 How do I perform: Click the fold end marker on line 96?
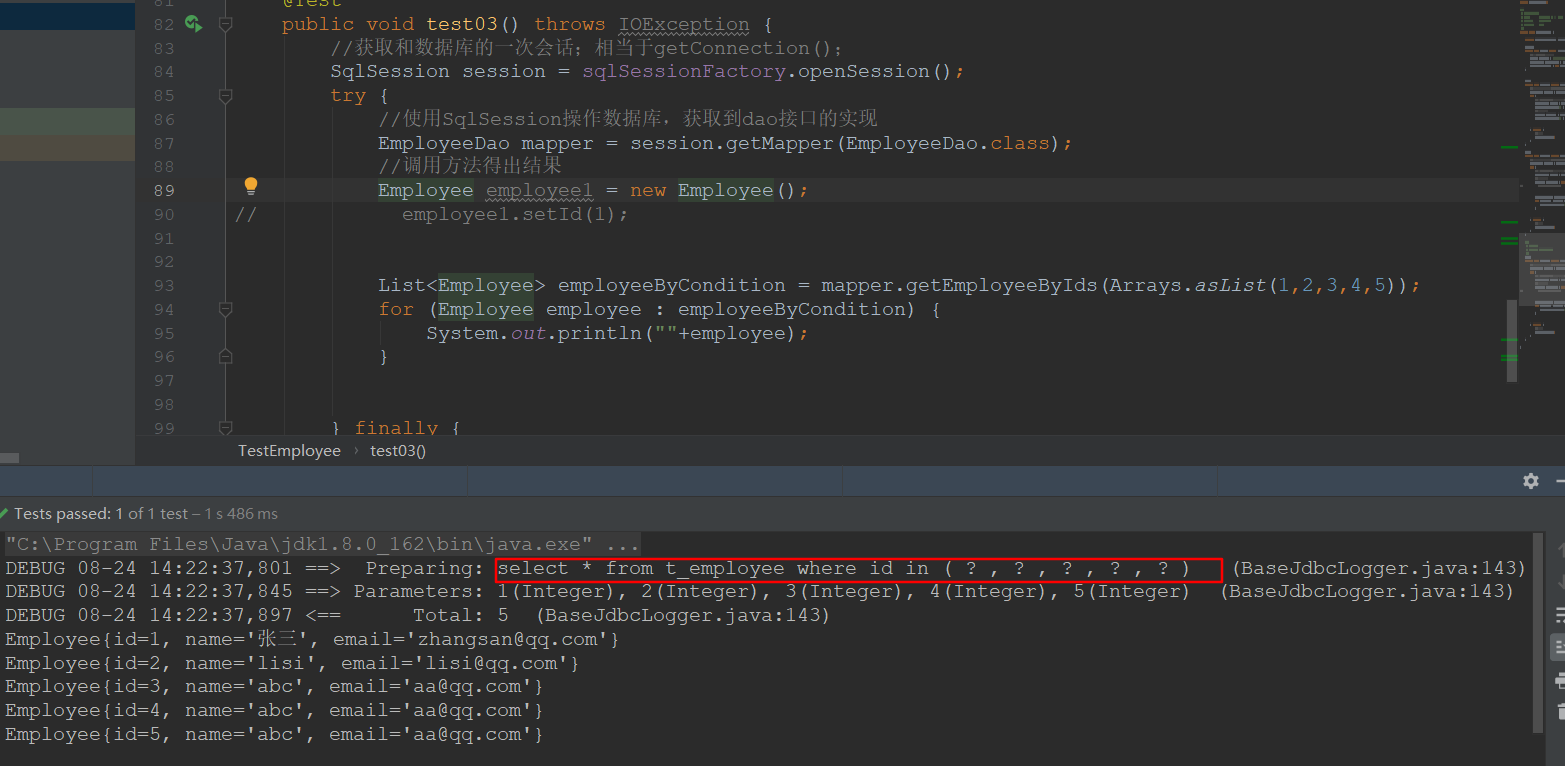225,357
